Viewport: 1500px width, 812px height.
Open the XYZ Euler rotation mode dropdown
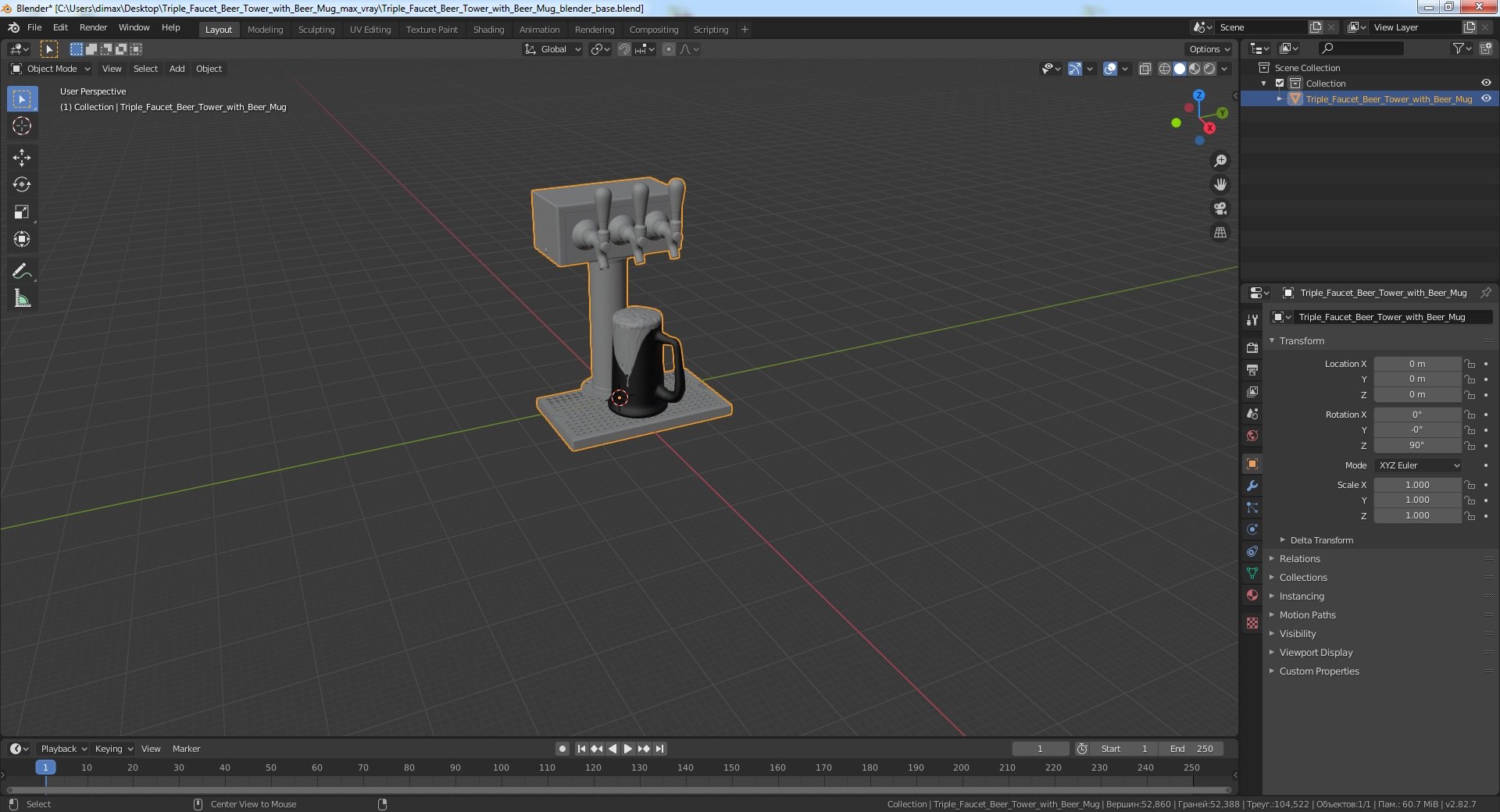1418,465
